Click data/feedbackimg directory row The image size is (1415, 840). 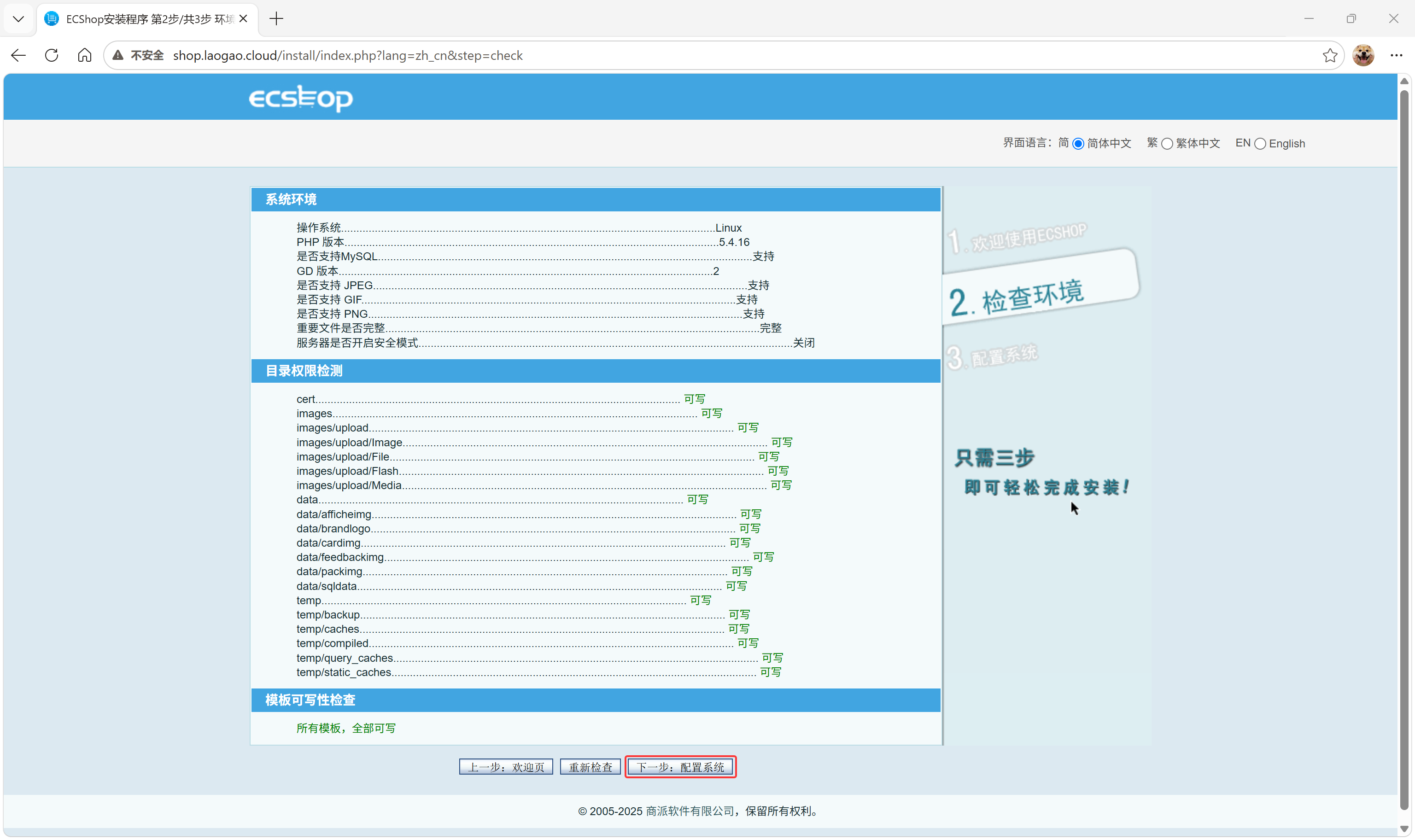[x=535, y=558]
